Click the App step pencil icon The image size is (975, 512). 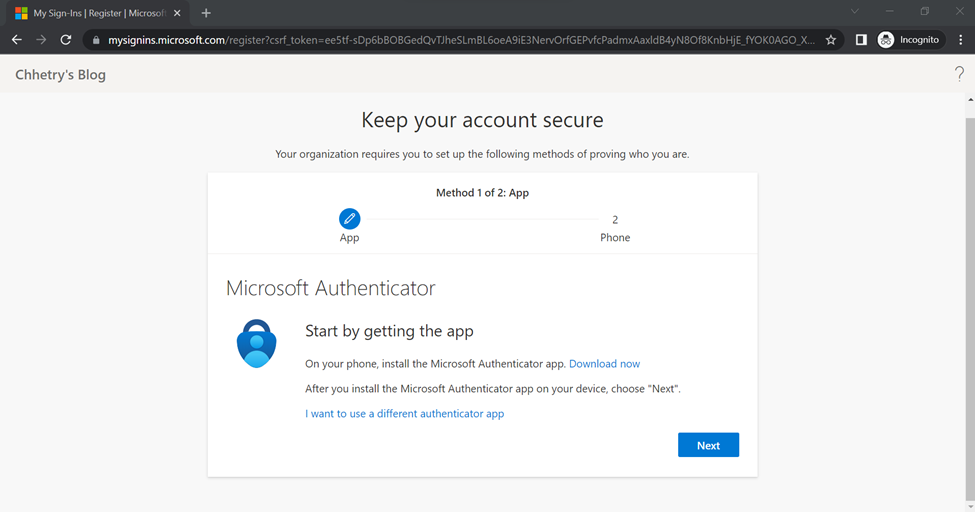tap(349, 218)
